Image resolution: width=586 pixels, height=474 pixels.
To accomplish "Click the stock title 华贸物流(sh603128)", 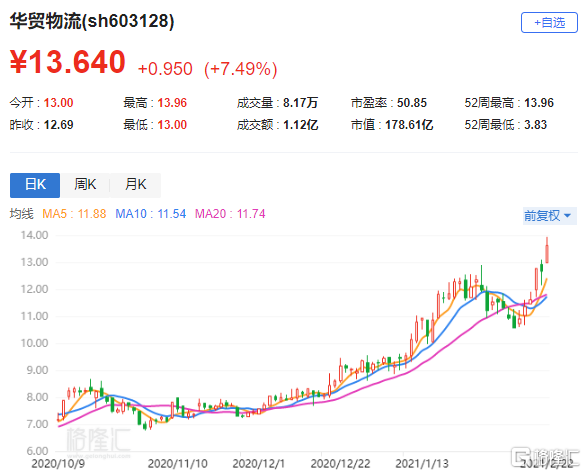I will point(92,21).
